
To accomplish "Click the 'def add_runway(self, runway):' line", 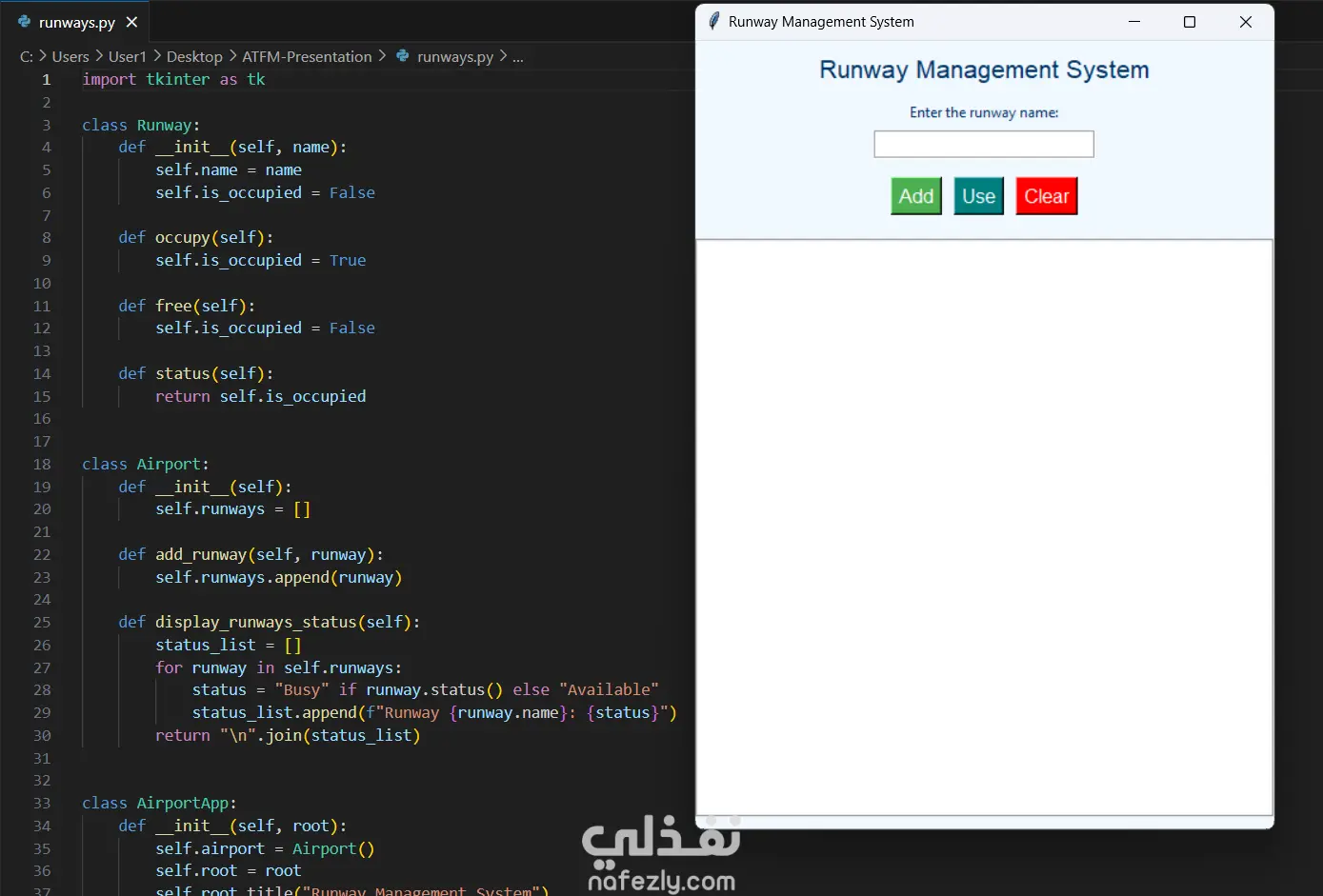I will coord(251,554).
